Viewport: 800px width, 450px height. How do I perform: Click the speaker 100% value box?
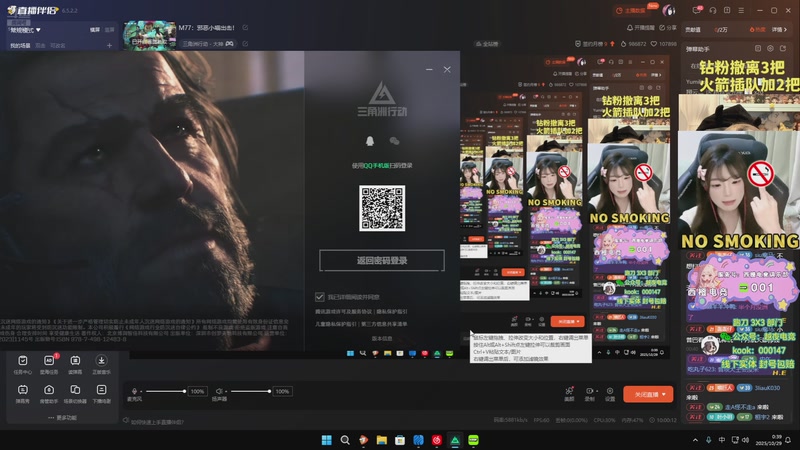pyautogui.click(x=282, y=391)
